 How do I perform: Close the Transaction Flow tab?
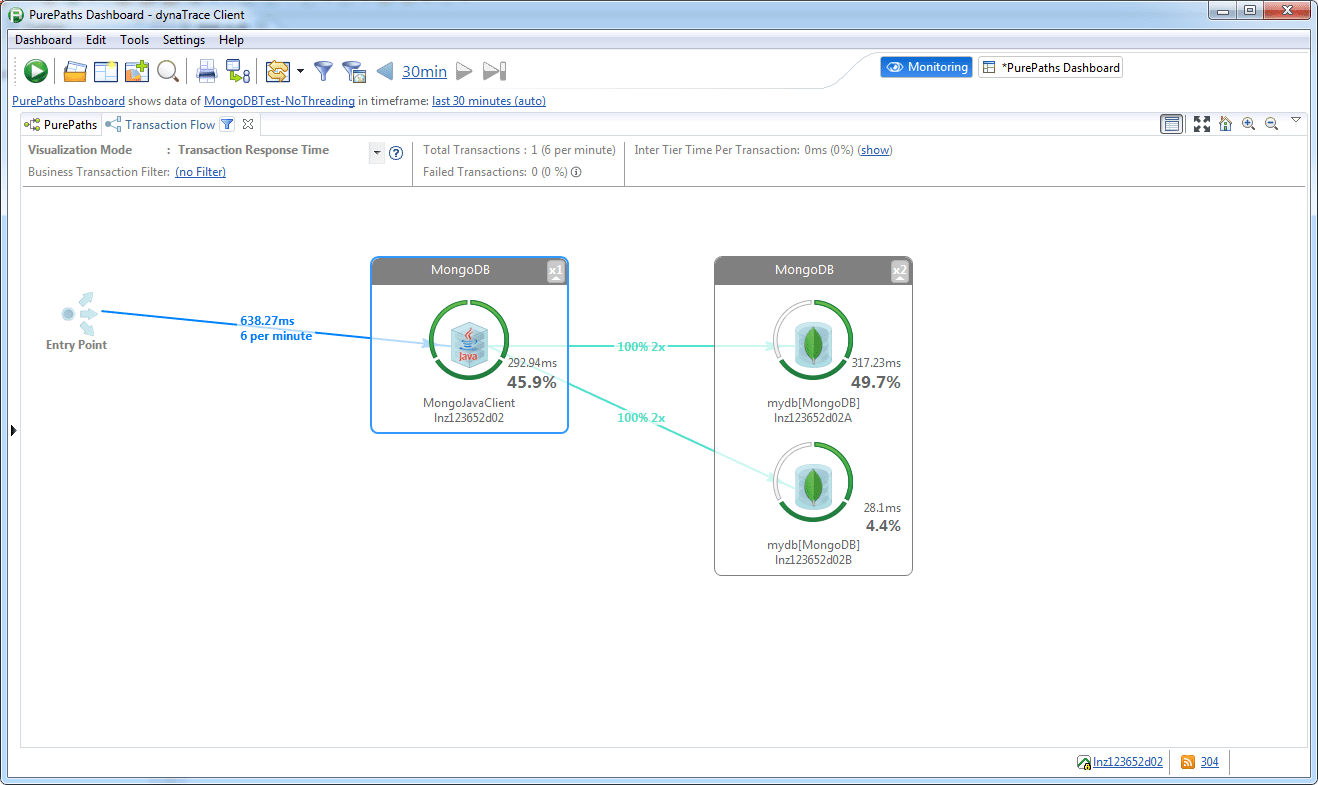[x=249, y=125]
